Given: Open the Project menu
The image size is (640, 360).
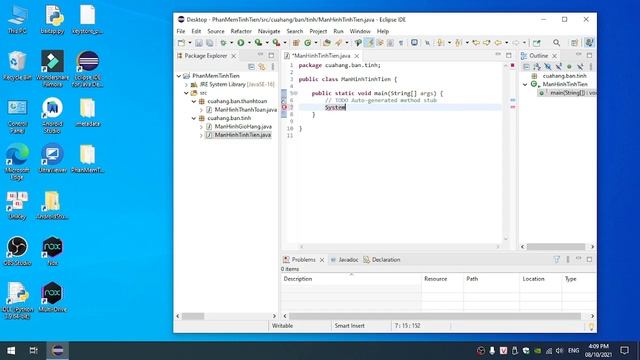Looking at the screenshot, I should coord(318,31).
